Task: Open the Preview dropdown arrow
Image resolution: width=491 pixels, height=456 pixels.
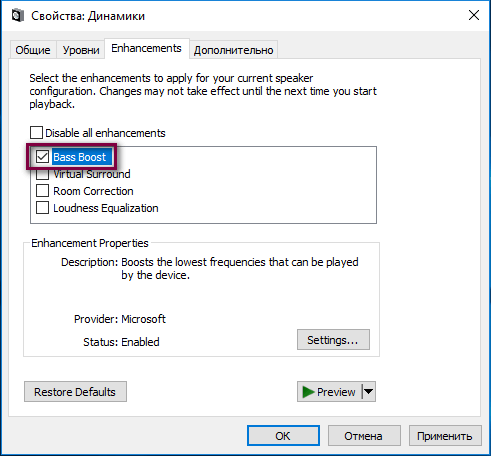Action: click(369, 391)
